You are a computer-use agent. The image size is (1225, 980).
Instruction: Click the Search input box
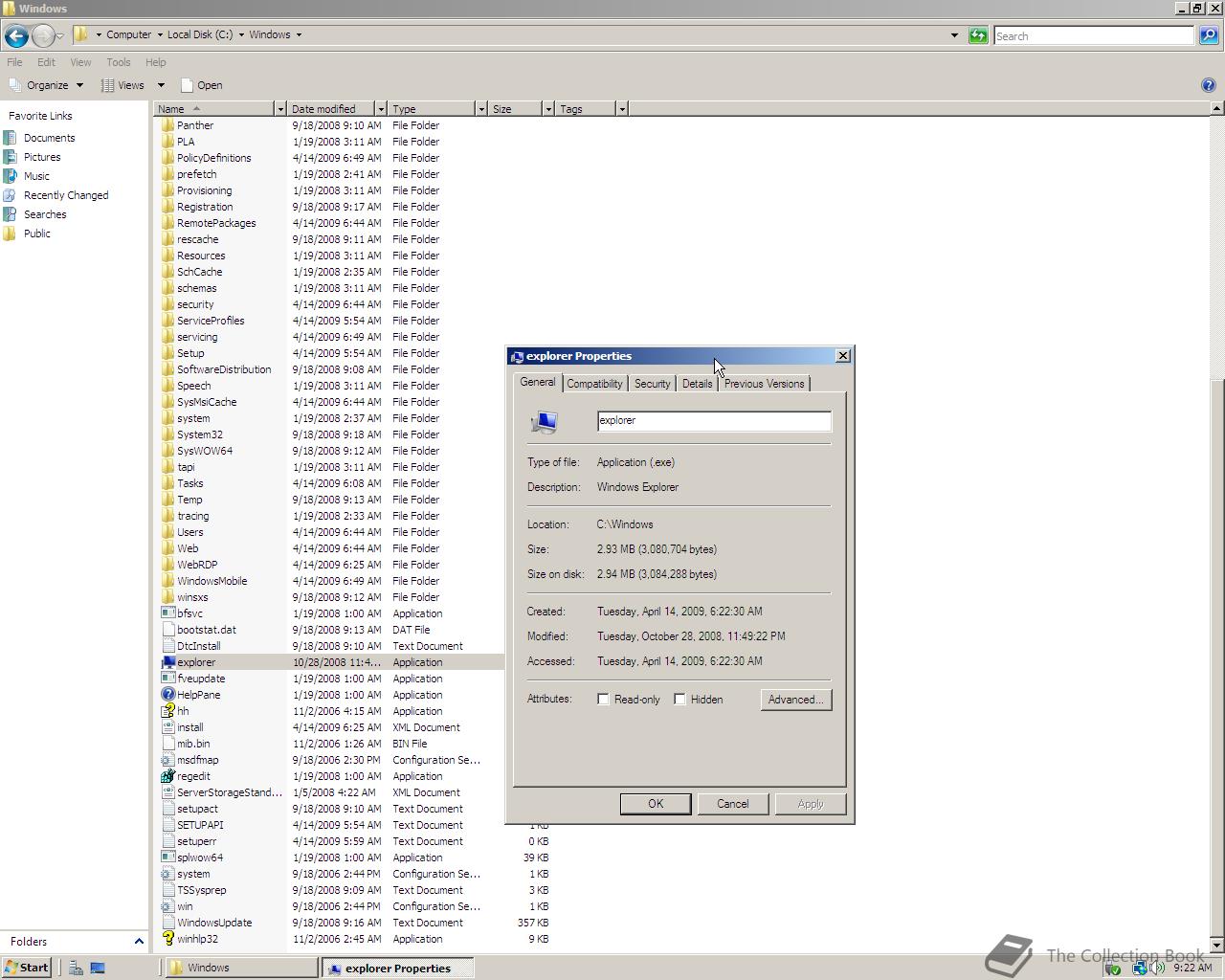click(1093, 35)
